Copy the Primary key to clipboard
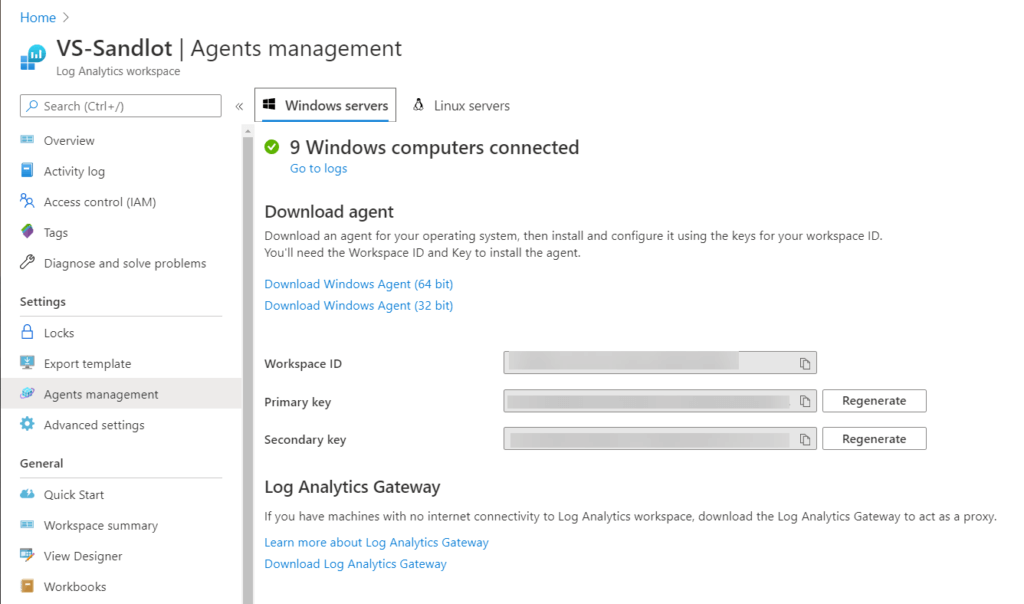Image resolution: width=1024 pixels, height=604 pixels. (x=805, y=402)
